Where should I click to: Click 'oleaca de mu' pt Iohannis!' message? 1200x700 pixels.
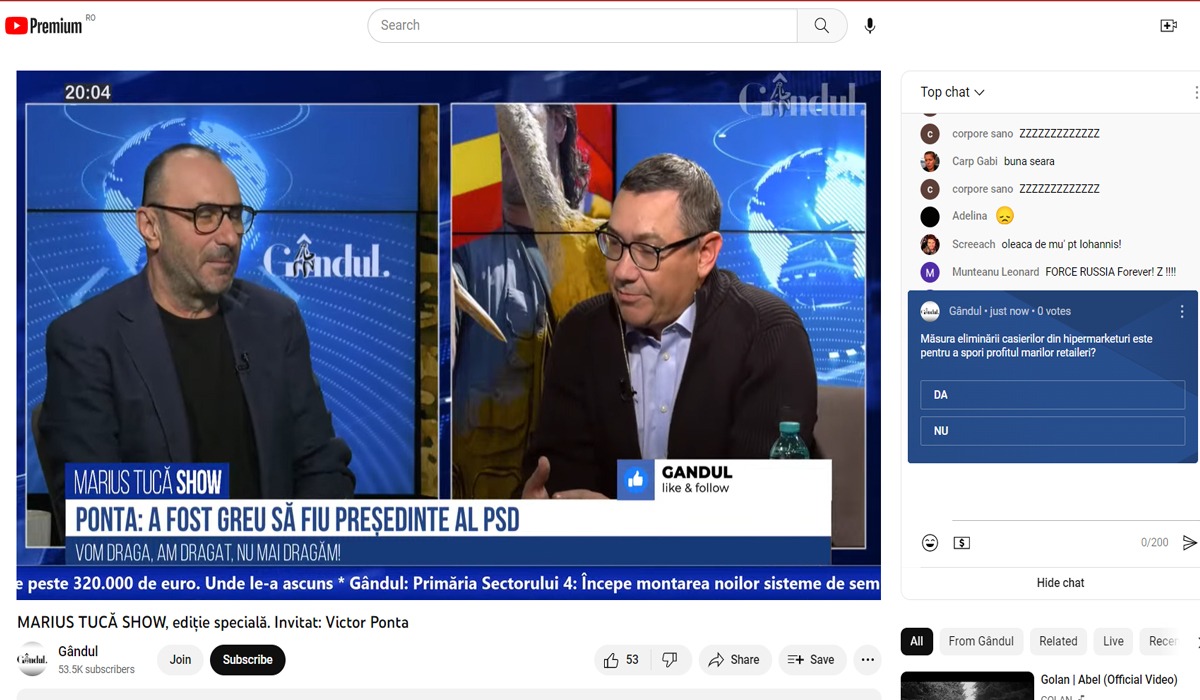click(1061, 244)
